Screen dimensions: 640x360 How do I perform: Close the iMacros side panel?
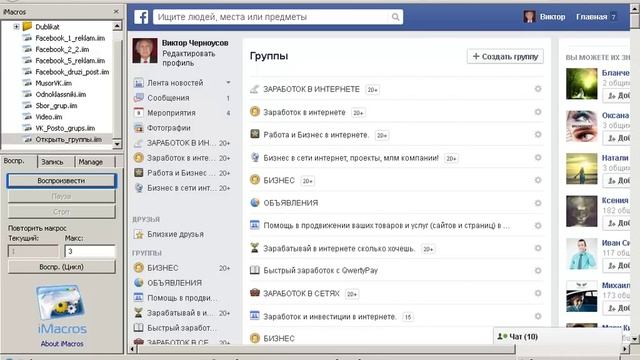[x=116, y=11]
